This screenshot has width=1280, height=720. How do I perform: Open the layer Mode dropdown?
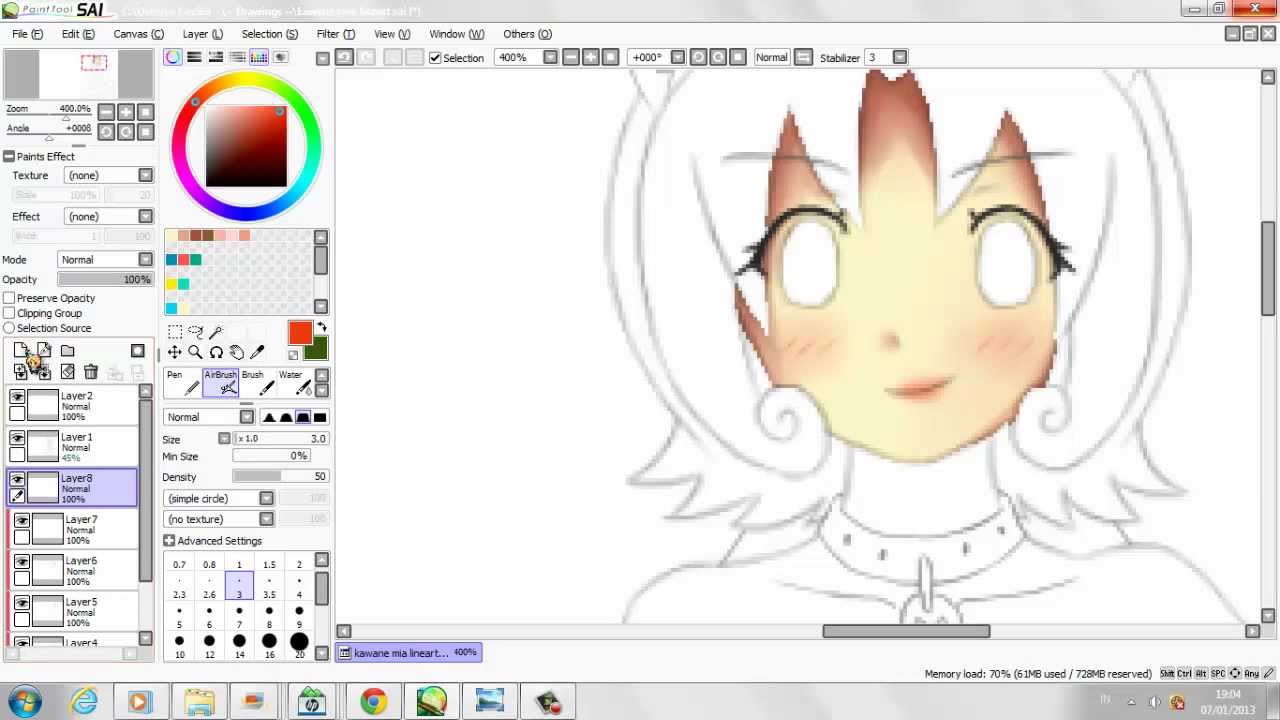click(x=105, y=260)
